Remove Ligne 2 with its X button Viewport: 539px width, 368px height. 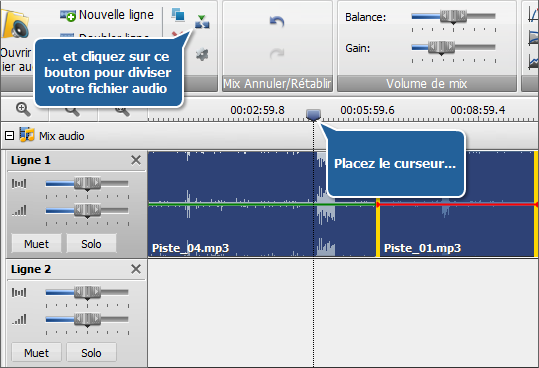(136, 269)
